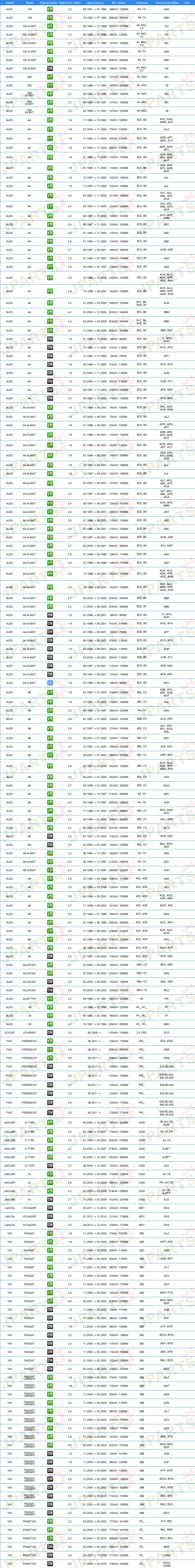Image resolution: width=195 pixels, height=1568 pixels.
Task: Click the diesel ON icon in the DODGE JOURNEY row
Action: click(x=50, y=1033)
